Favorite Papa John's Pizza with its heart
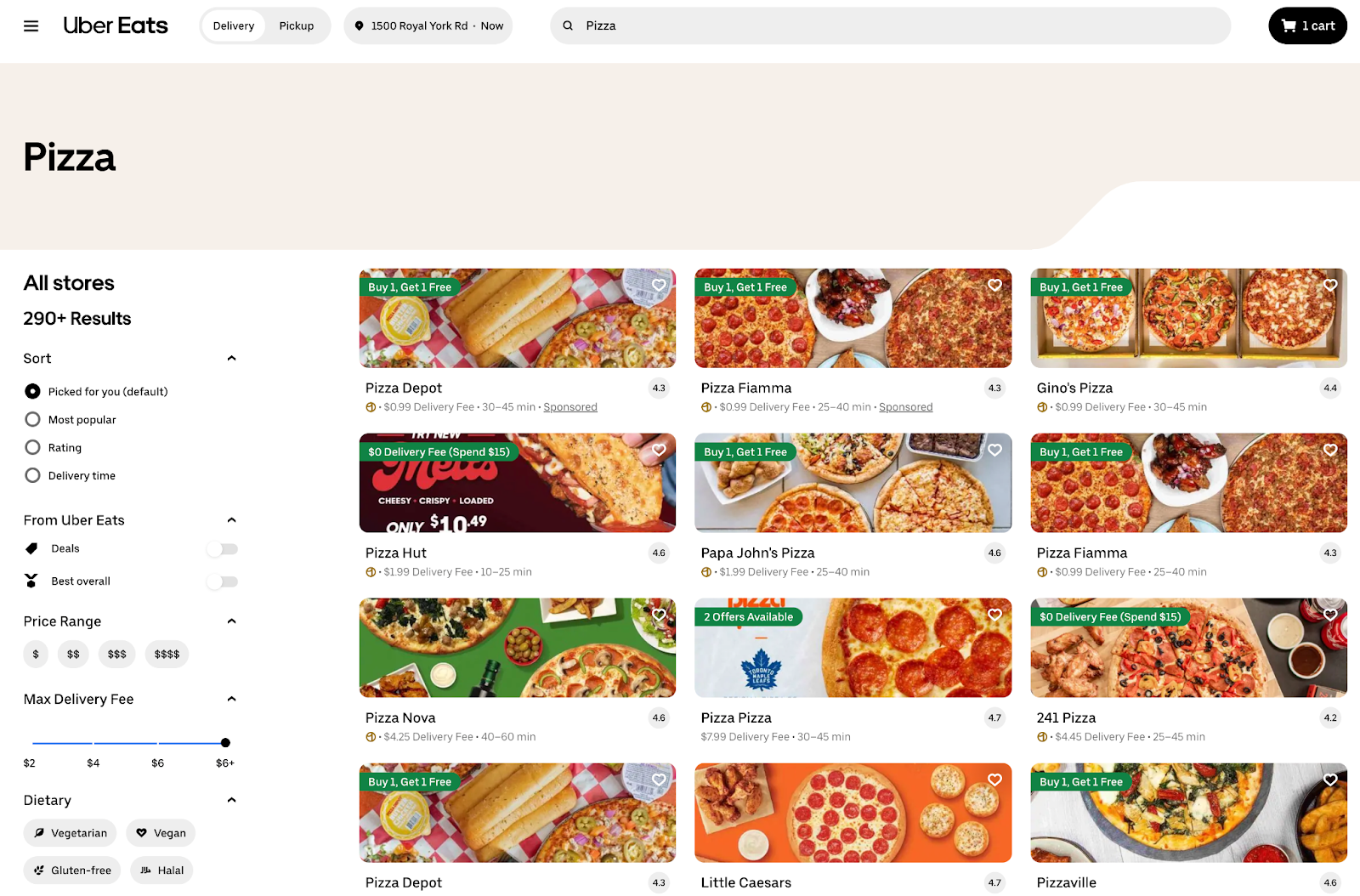Viewport: 1360px width, 896px height. [x=994, y=451]
